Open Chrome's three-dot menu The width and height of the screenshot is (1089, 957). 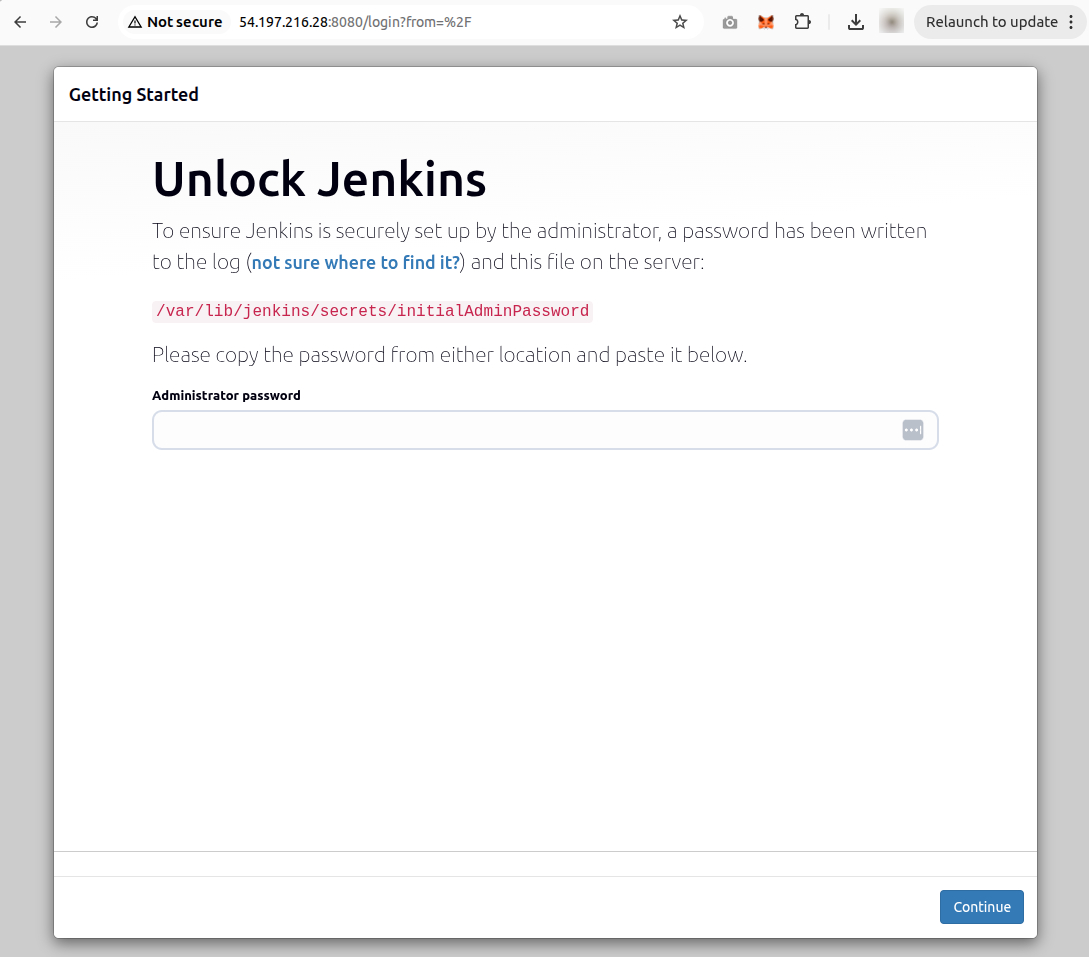pyautogui.click(x=1069, y=21)
